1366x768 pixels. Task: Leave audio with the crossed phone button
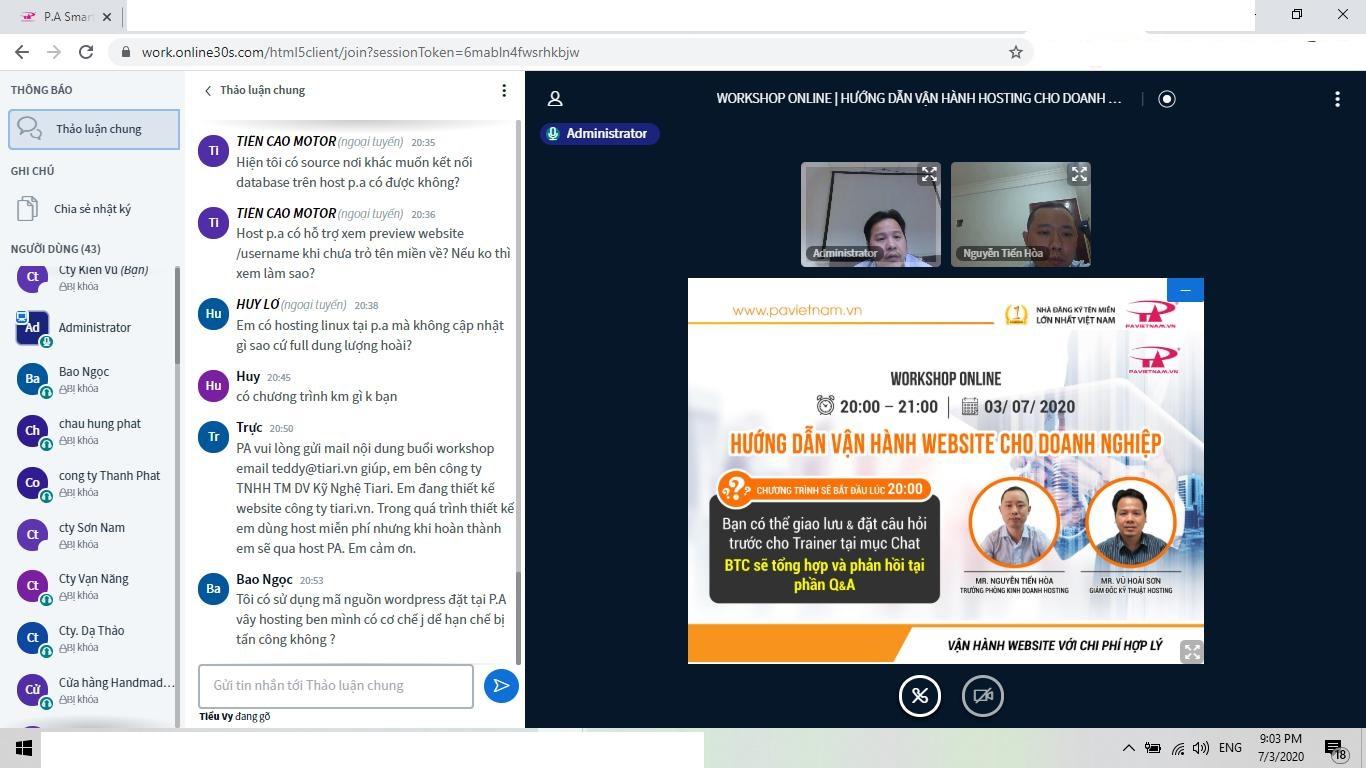[920, 696]
